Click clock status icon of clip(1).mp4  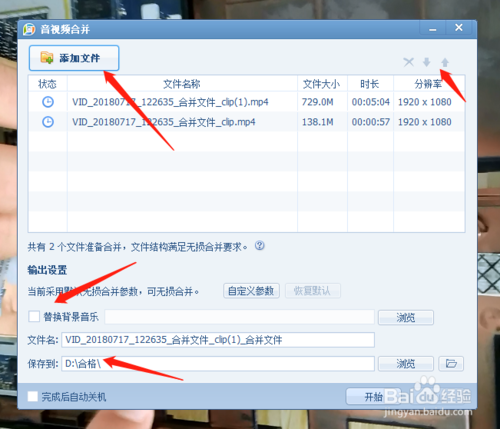tap(48, 102)
